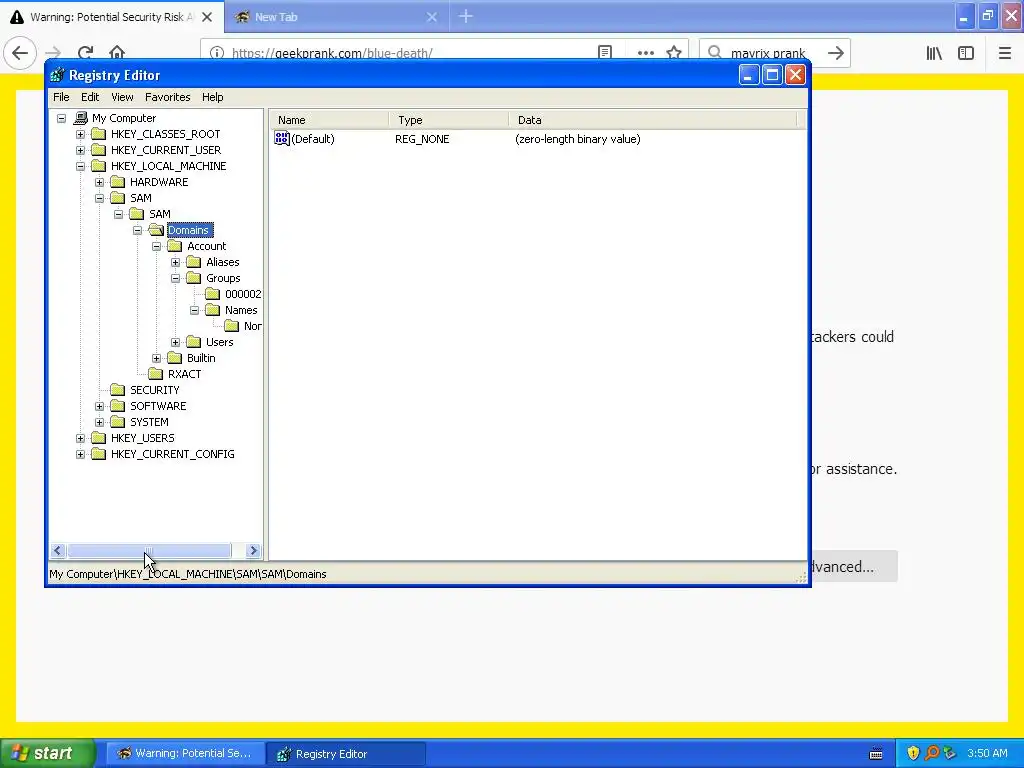This screenshot has height=768, width=1024.
Task: Select the SECURITY folder icon
Action: (x=118, y=390)
